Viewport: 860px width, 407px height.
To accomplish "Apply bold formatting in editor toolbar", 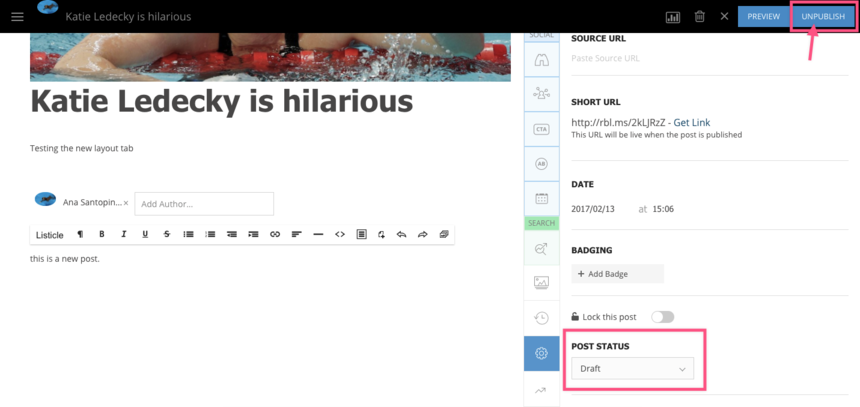I will (x=101, y=234).
